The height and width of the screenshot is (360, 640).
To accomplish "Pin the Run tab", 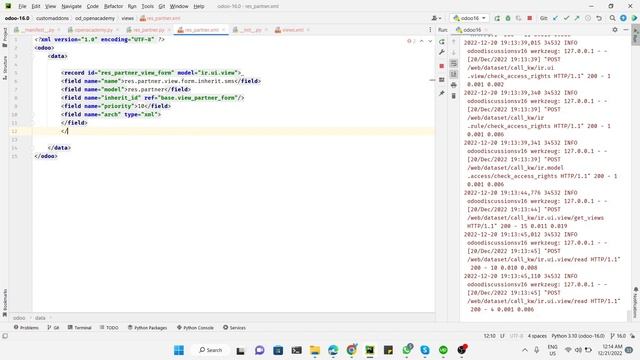I will 442,93.
